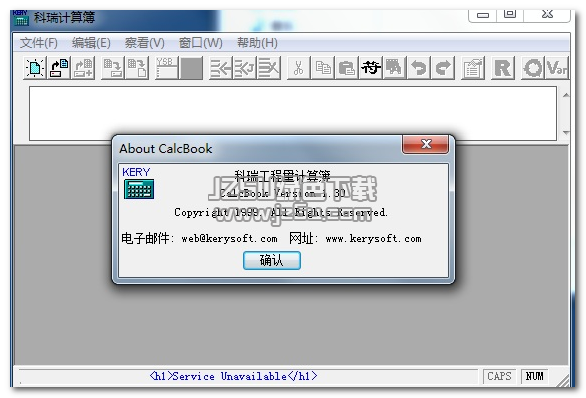The width and height of the screenshot is (586, 398).
Task: Click the 确认 button in About dialog
Action: (x=272, y=260)
